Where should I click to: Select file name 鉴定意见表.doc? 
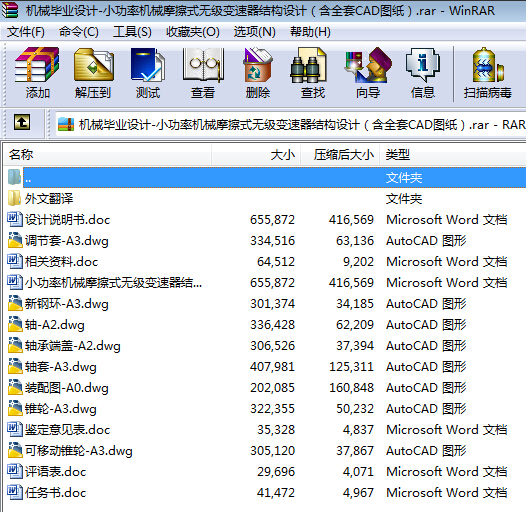coord(67,430)
